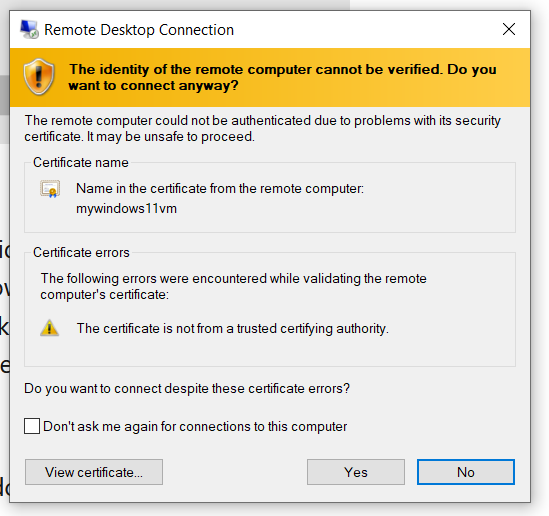Click the Remote Desktop Connection title text
Viewport: 549px width, 516px height.
pos(139,30)
